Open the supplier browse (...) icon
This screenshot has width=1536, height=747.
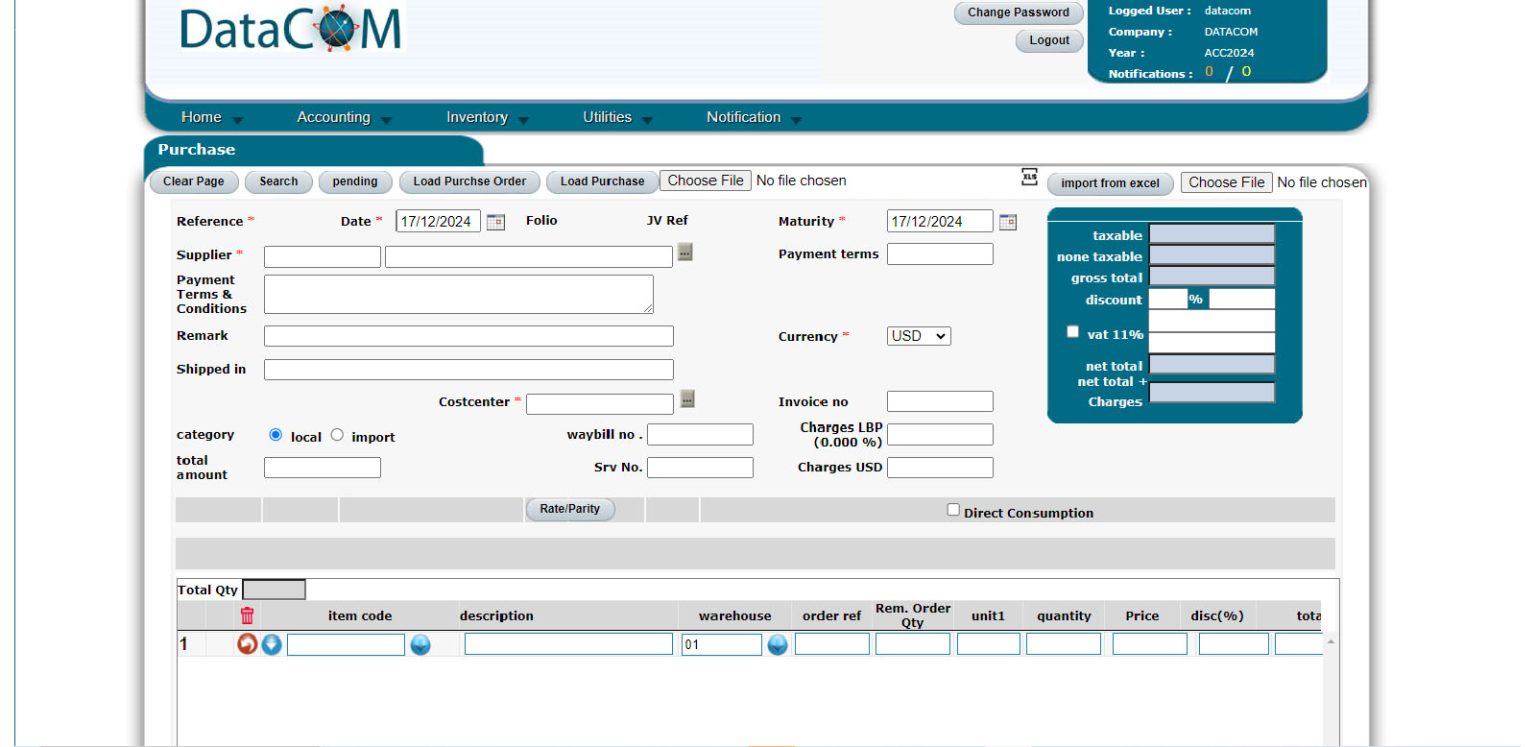pos(686,253)
